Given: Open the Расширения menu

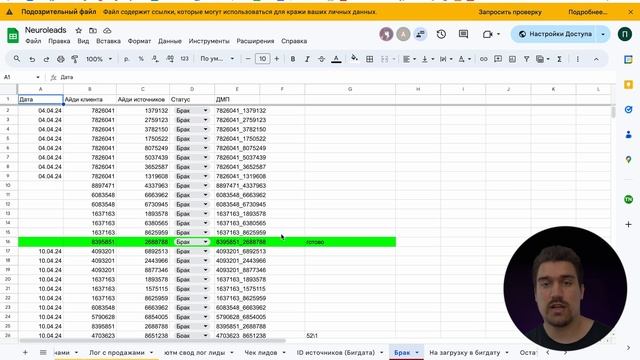Looking at the screenshot, I should (x=256, y=41).
